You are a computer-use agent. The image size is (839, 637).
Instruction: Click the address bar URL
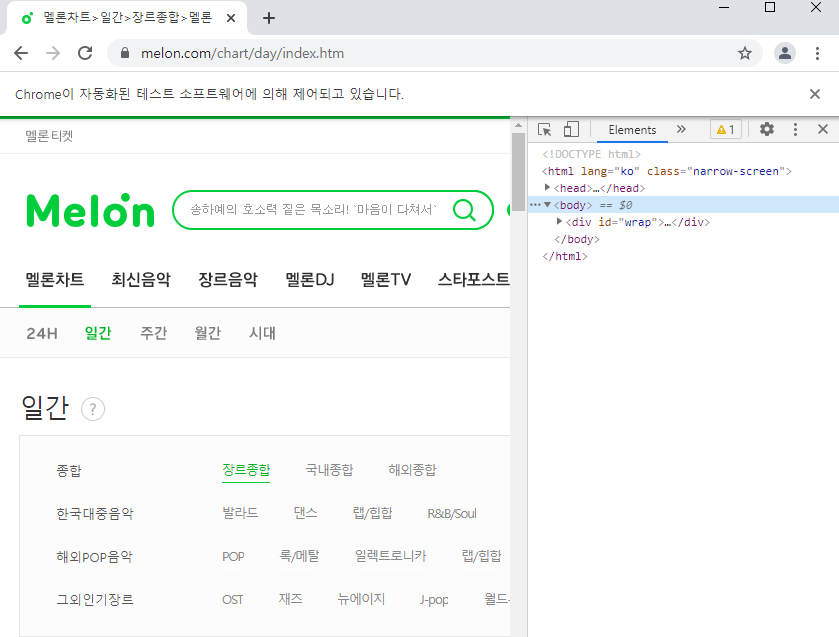242,53
